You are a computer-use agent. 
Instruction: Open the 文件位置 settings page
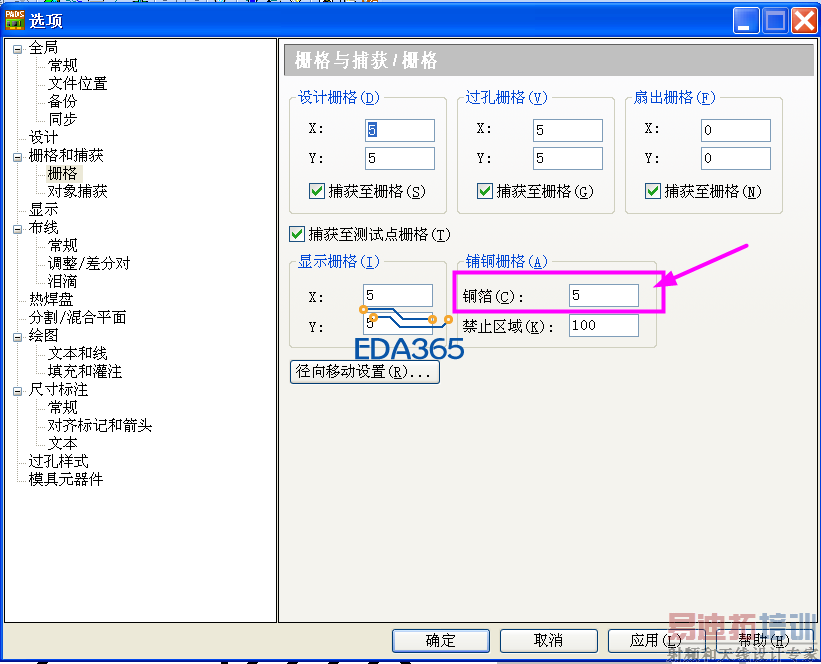tap(77, 83)
